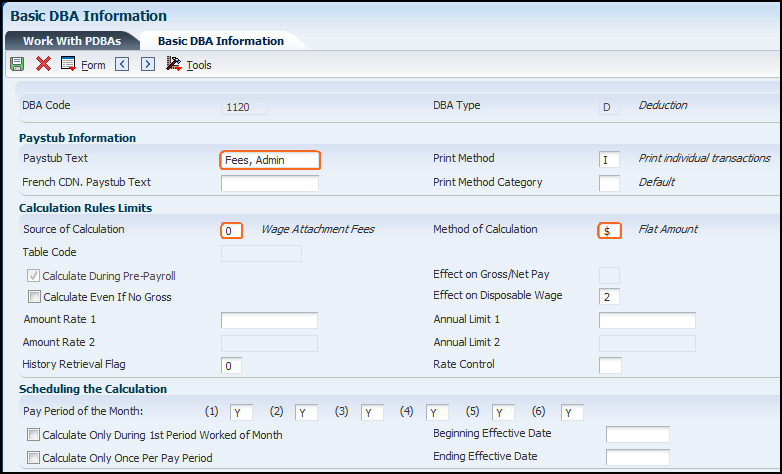The height and width of the screenshot is (474, 782).
Task: Click pay period (4) field
Action: coord(437,413)
